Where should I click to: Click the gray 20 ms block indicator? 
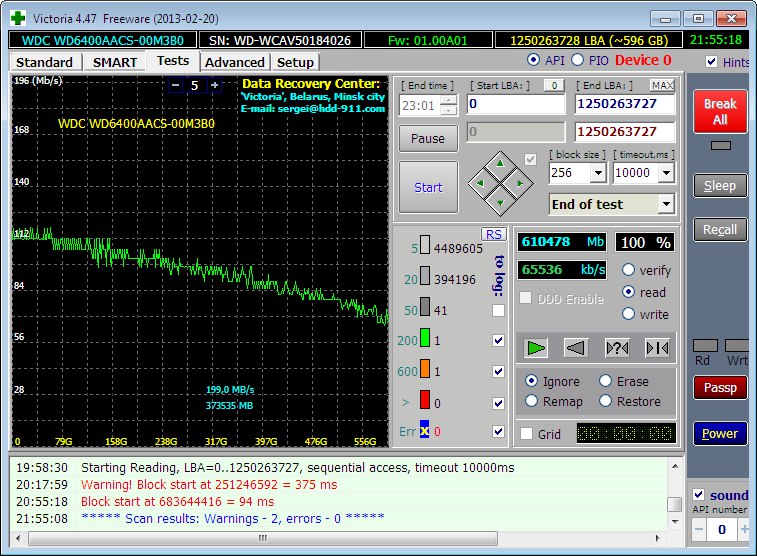tap(425, 276)
